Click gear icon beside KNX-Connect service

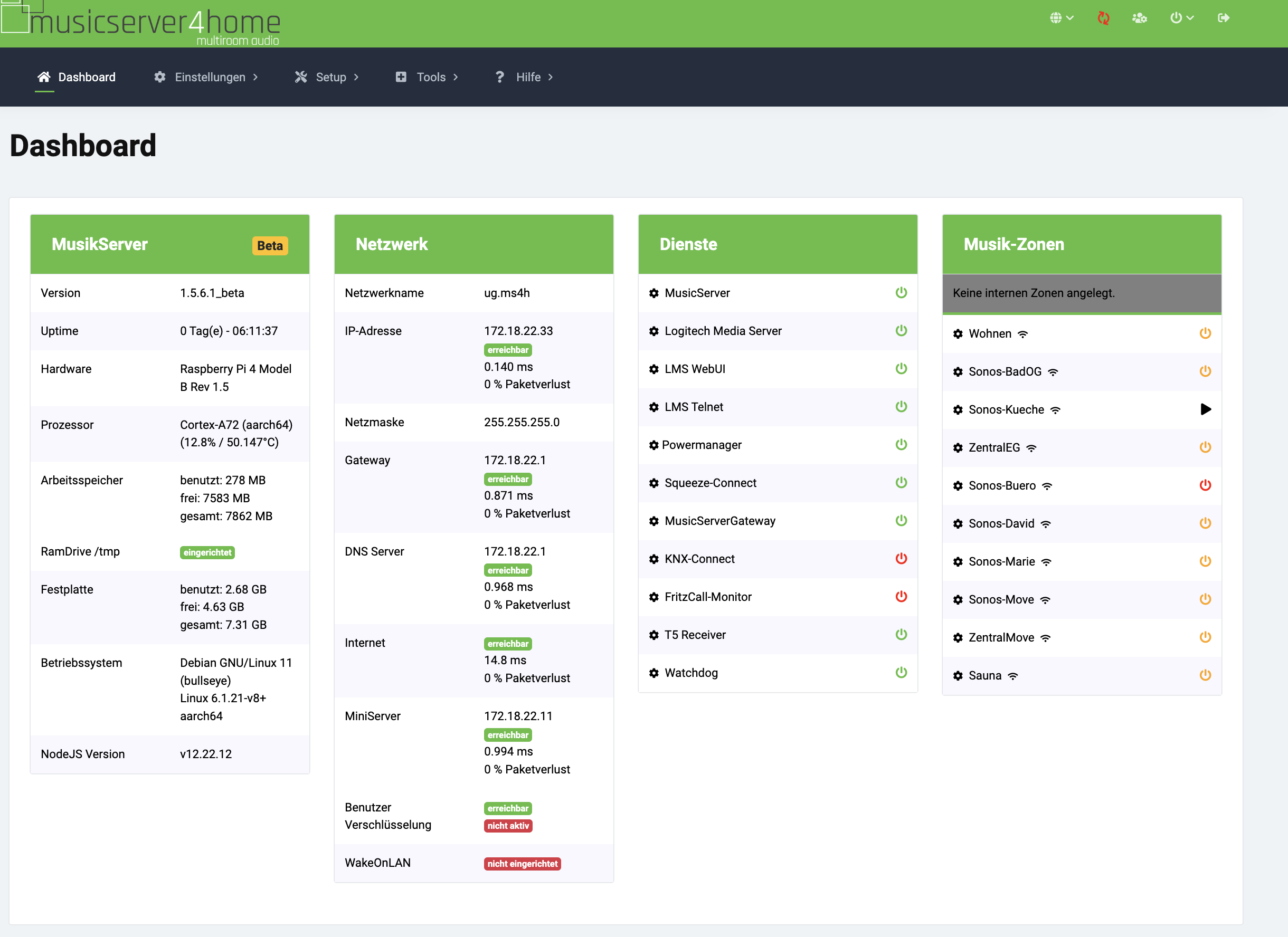tap(654, 559)
